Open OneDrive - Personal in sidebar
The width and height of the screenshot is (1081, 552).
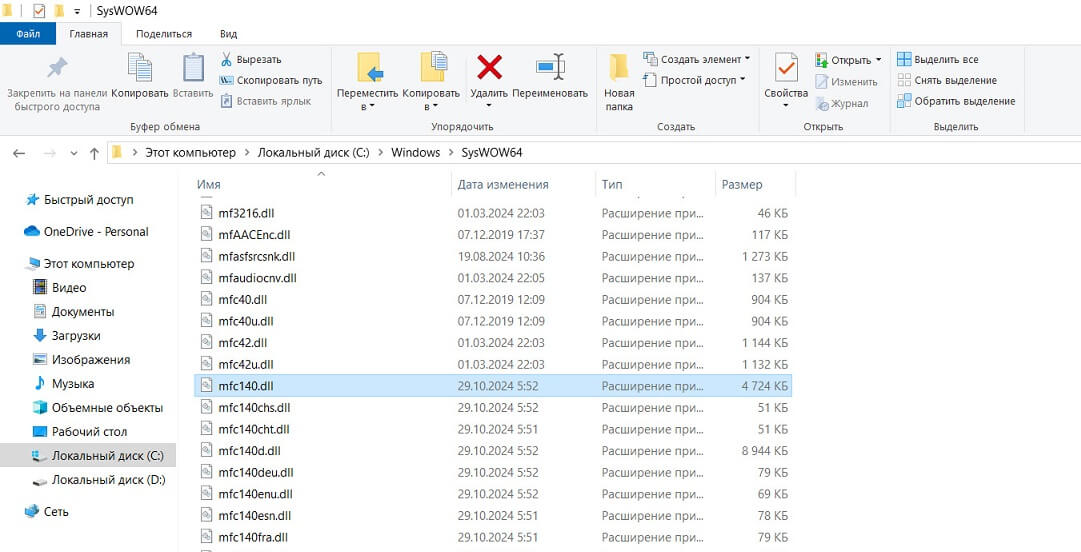88,232
